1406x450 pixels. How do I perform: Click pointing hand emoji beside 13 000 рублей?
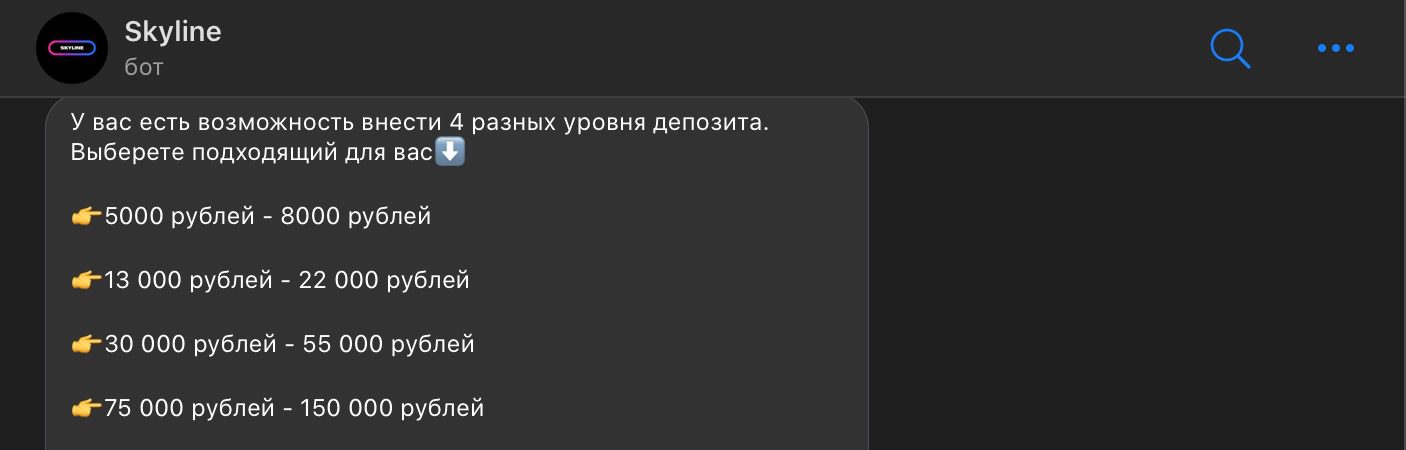87,280
